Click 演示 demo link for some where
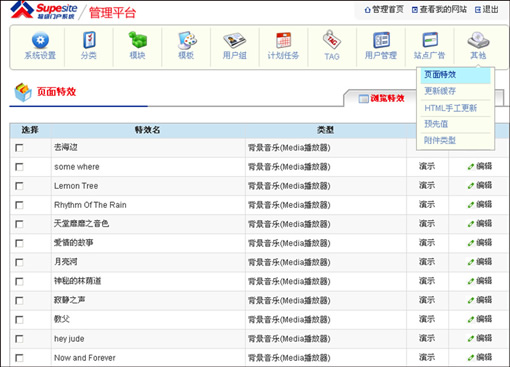This screenshot has height=367, width=510. [x=427, y=166]
